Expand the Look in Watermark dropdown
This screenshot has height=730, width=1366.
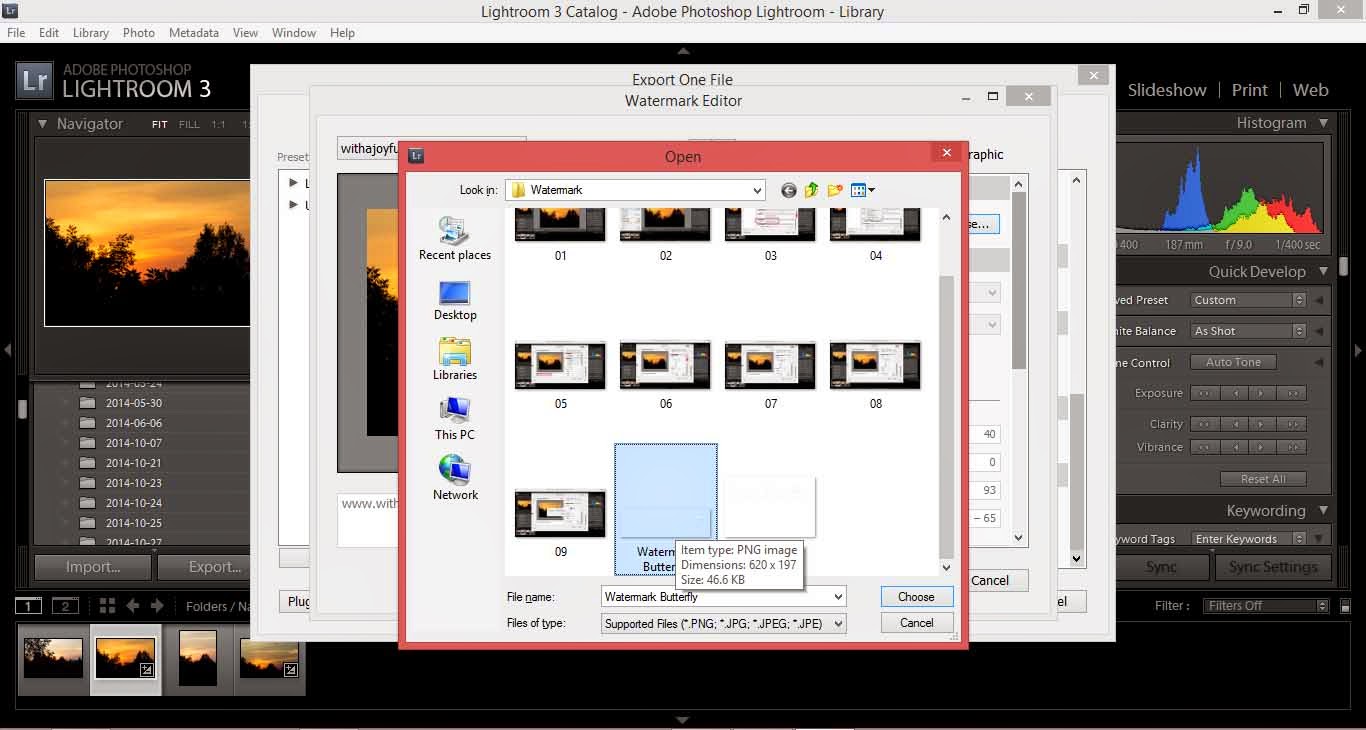pos(756,190)
